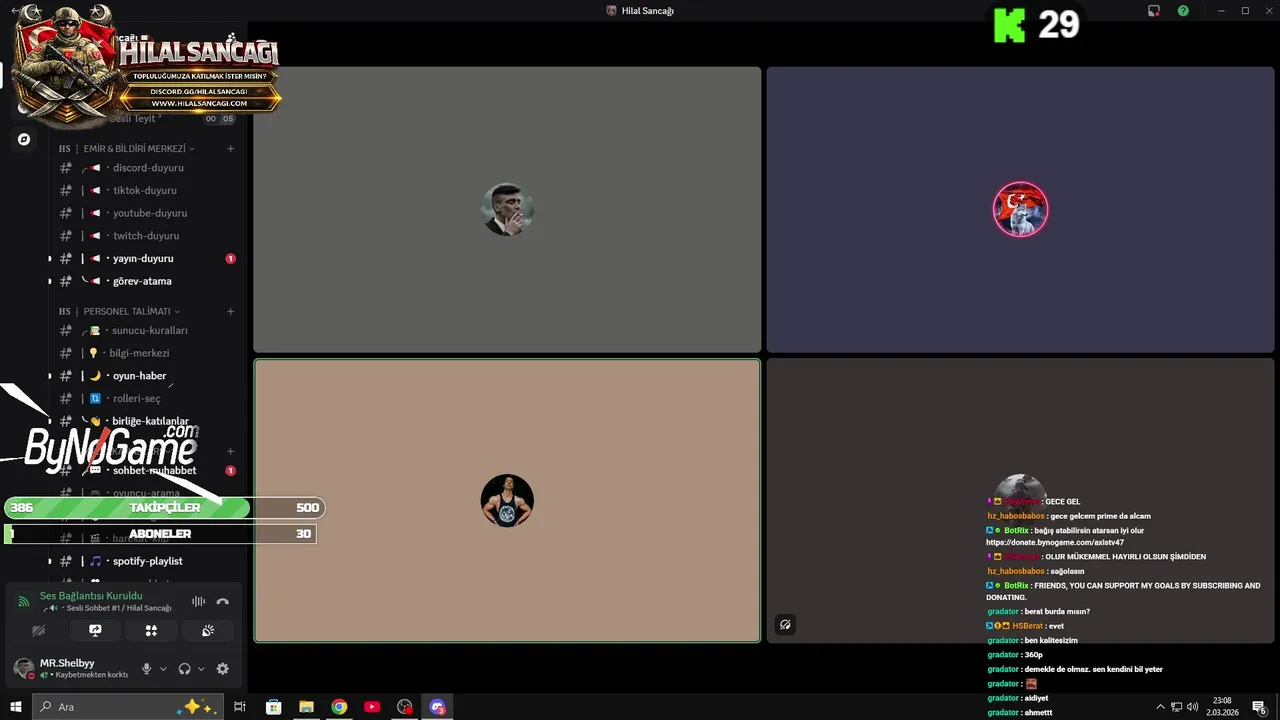Screen dimensions: 1280x720
Task: Start an activity
Action: pyautogui.click(x=151, y=631)
